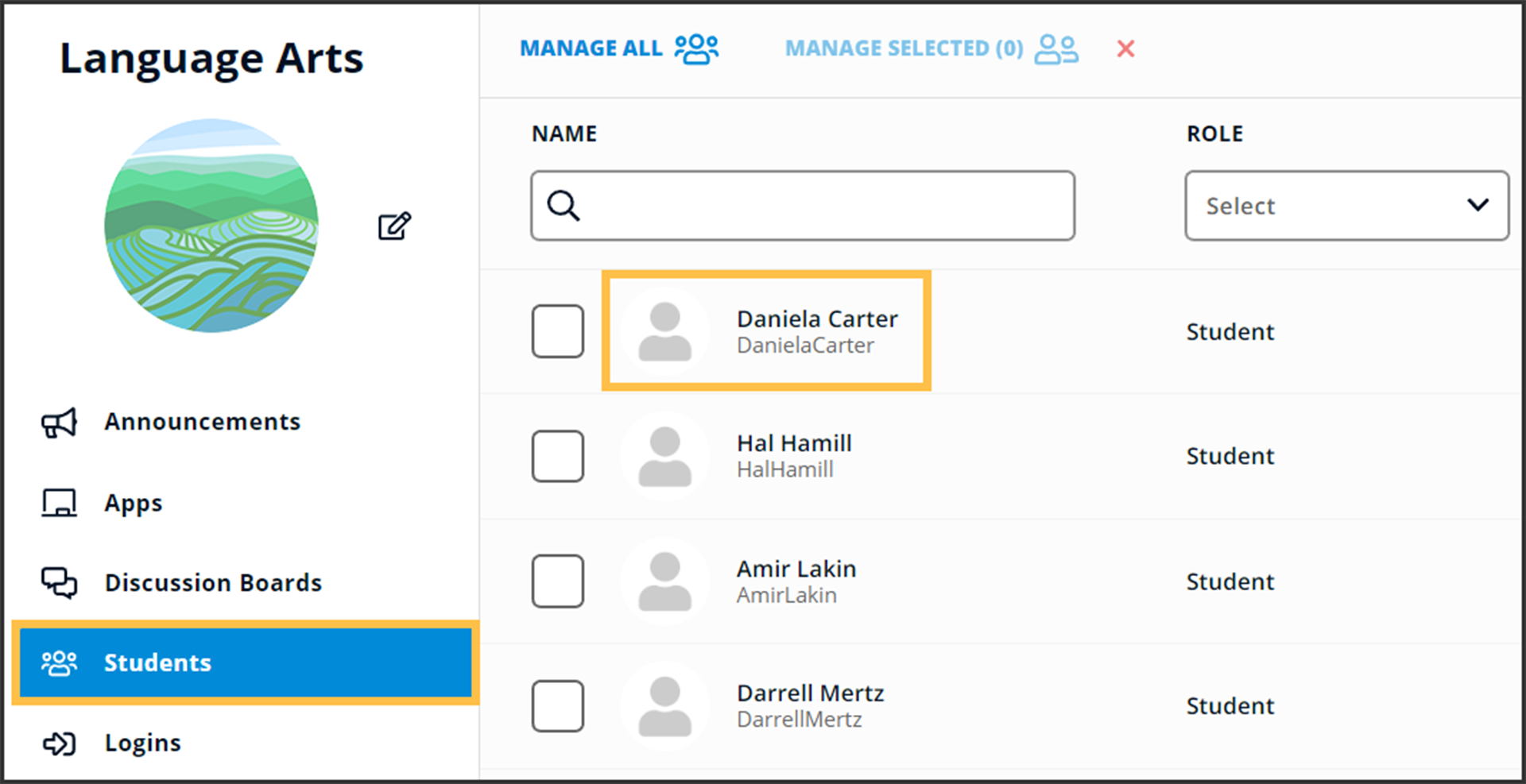Viewport: 1526px width, 784px height.
Task: Click the Students group icon
Action: coord(60,663)
